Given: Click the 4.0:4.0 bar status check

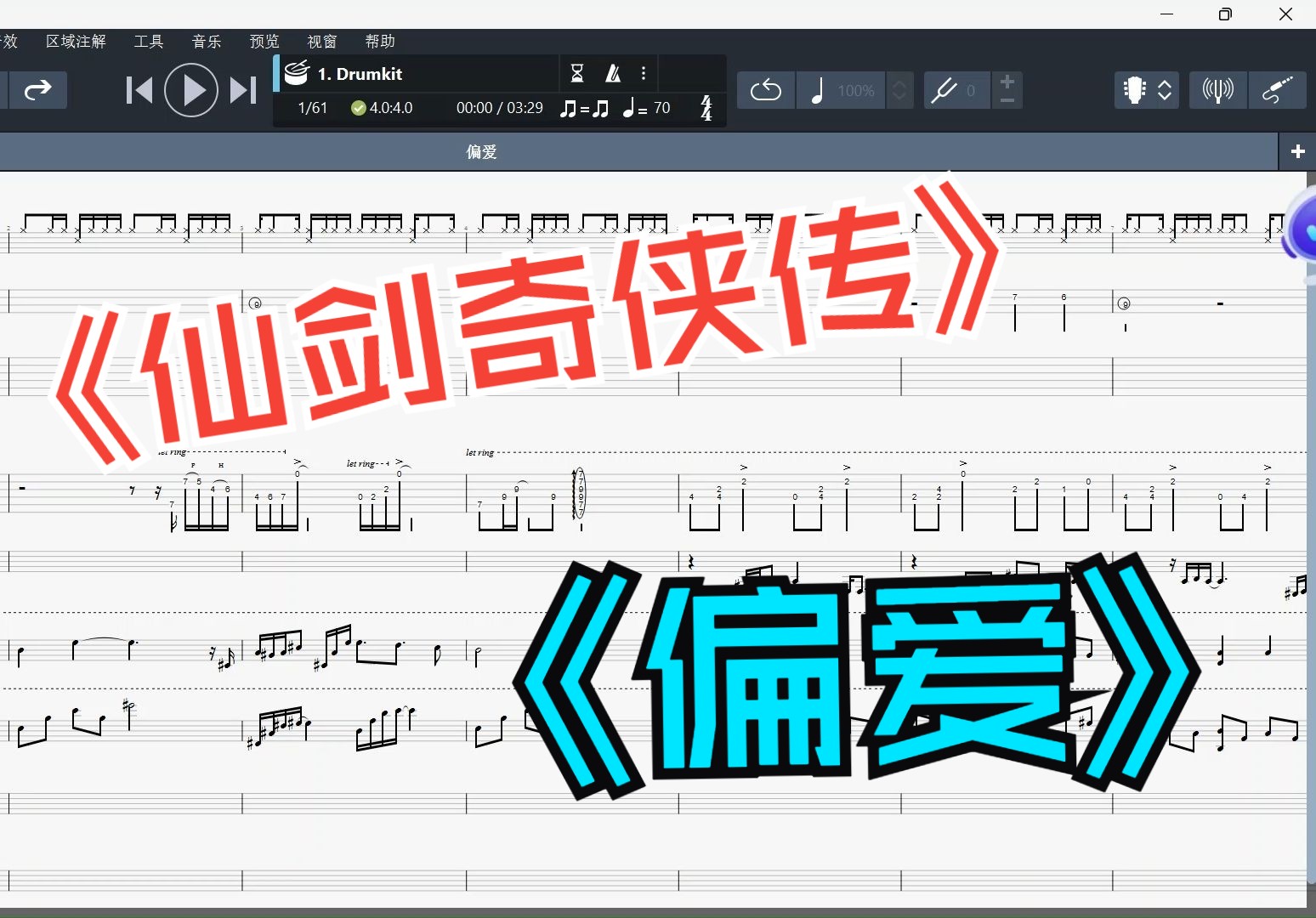Looking at the screenshot, I should pyautogui.click(x=382, y=108).
